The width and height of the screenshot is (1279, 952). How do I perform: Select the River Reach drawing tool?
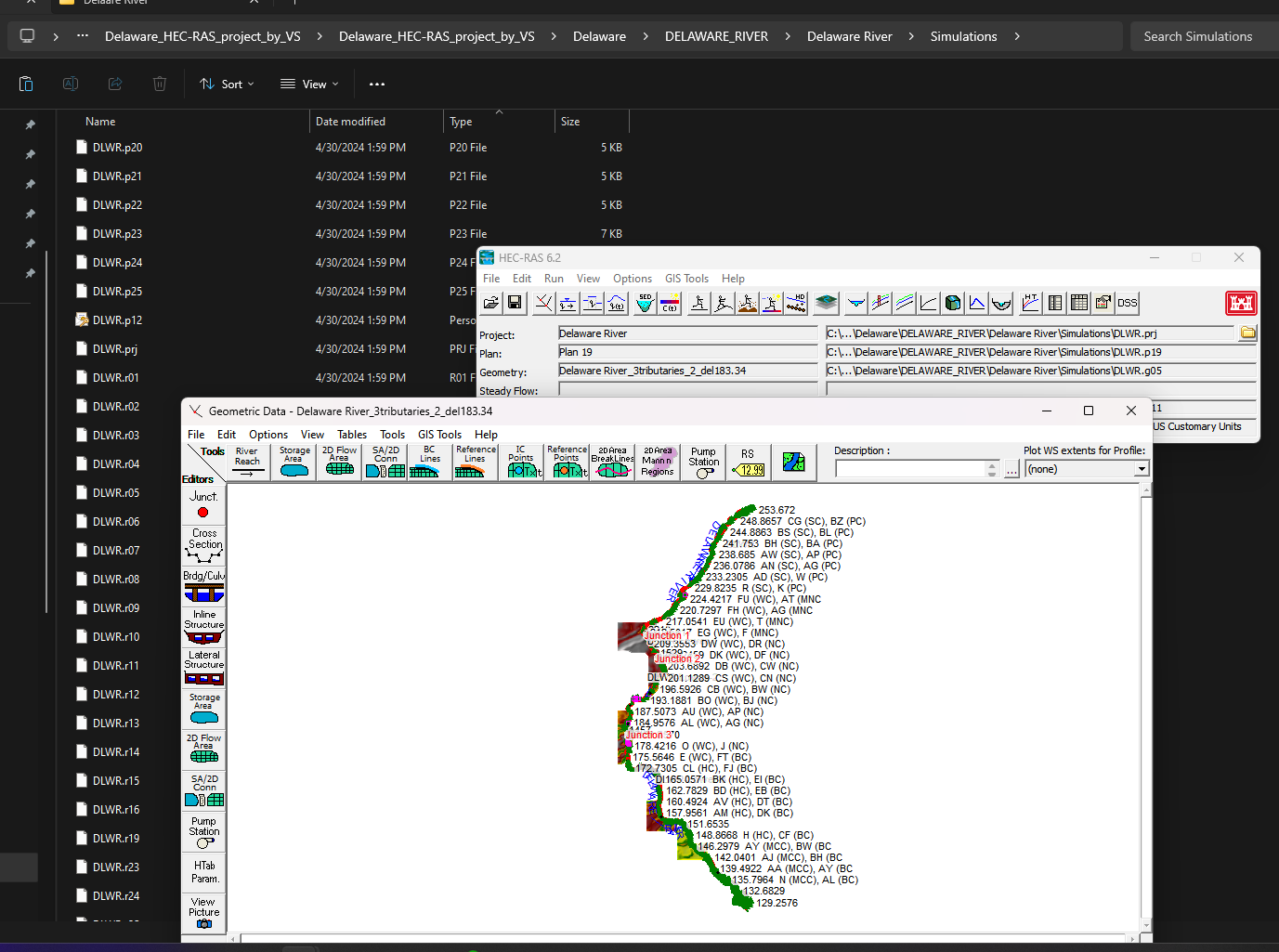pyautogui.click(x=247, y=463)
